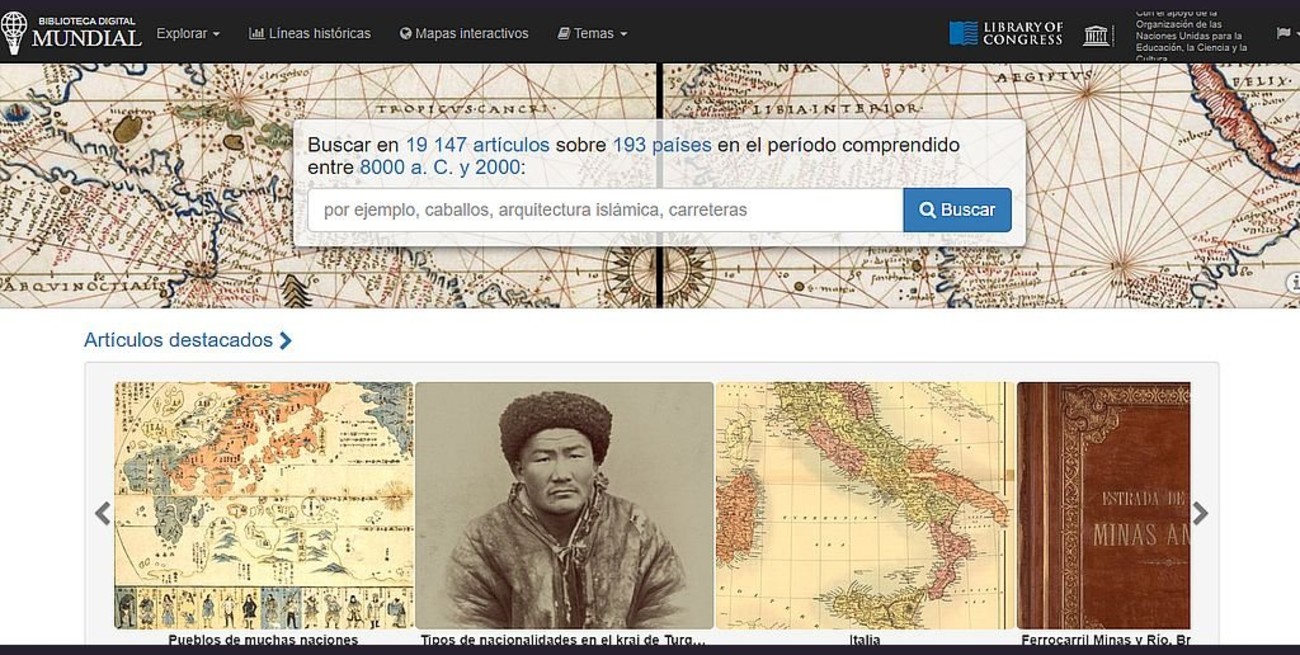The image size is (1300, 655).
Task: Expand the Explorar dropdown menu
Action: [188, 33]
